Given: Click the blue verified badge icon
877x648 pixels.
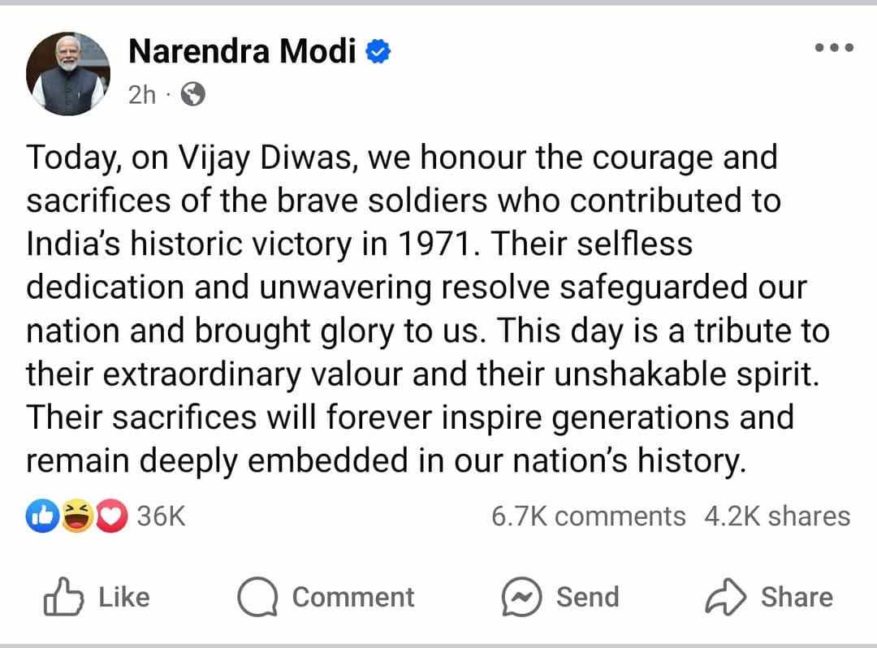Looking at the screenshot, I should [378, 52].
